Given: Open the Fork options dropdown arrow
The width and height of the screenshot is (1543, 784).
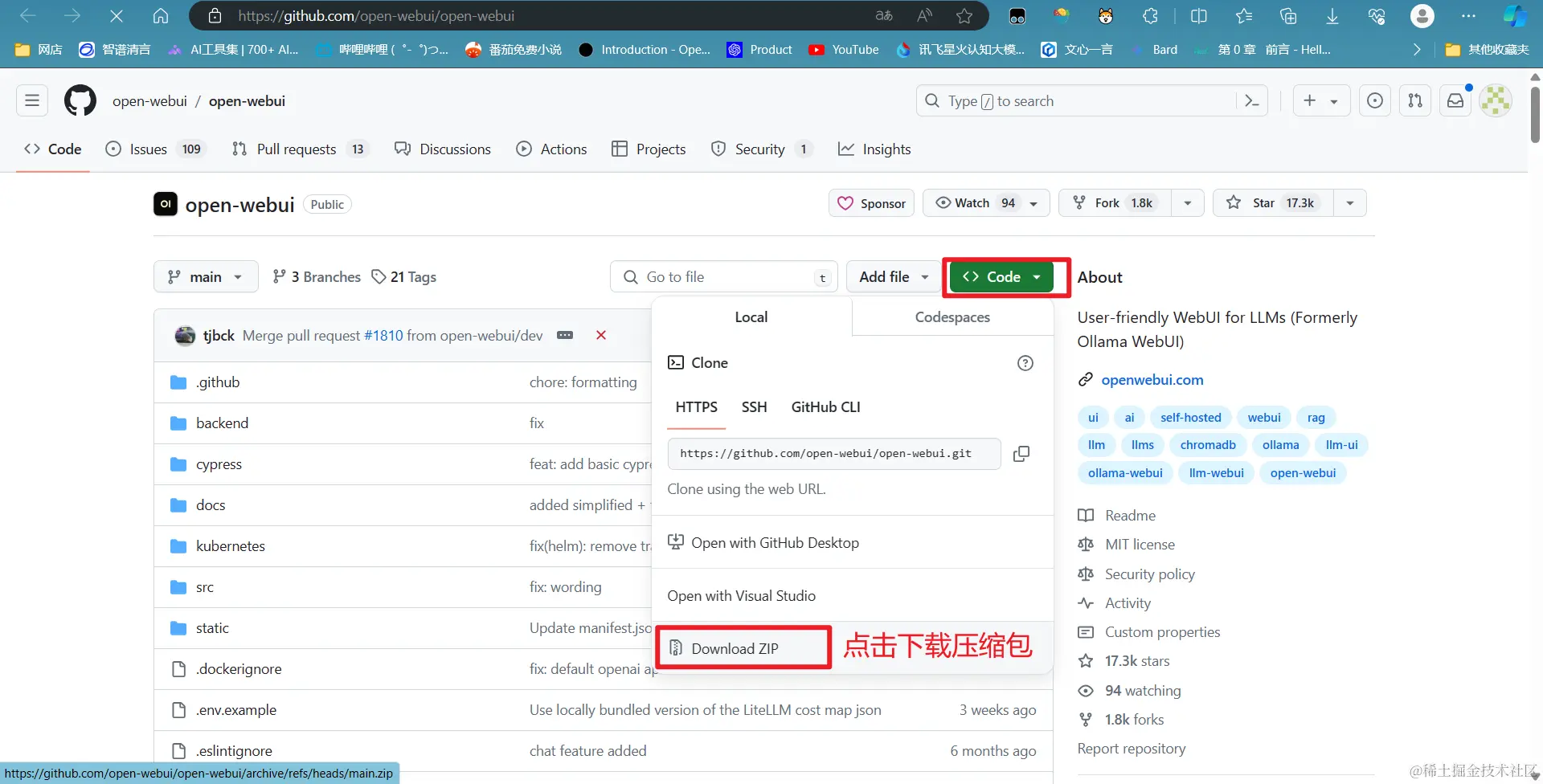Looking at the screenshot, I should (x=1187, y=203).
